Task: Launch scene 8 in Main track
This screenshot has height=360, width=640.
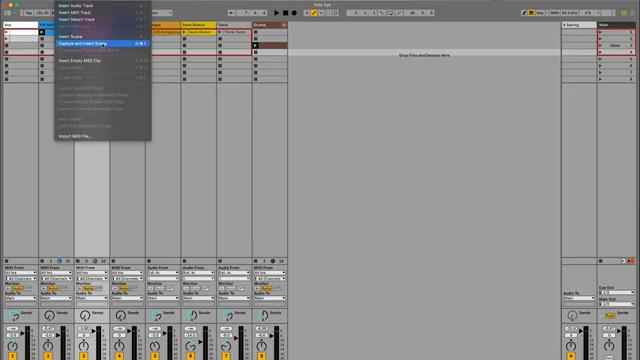Action: click(x=600, y=79)
